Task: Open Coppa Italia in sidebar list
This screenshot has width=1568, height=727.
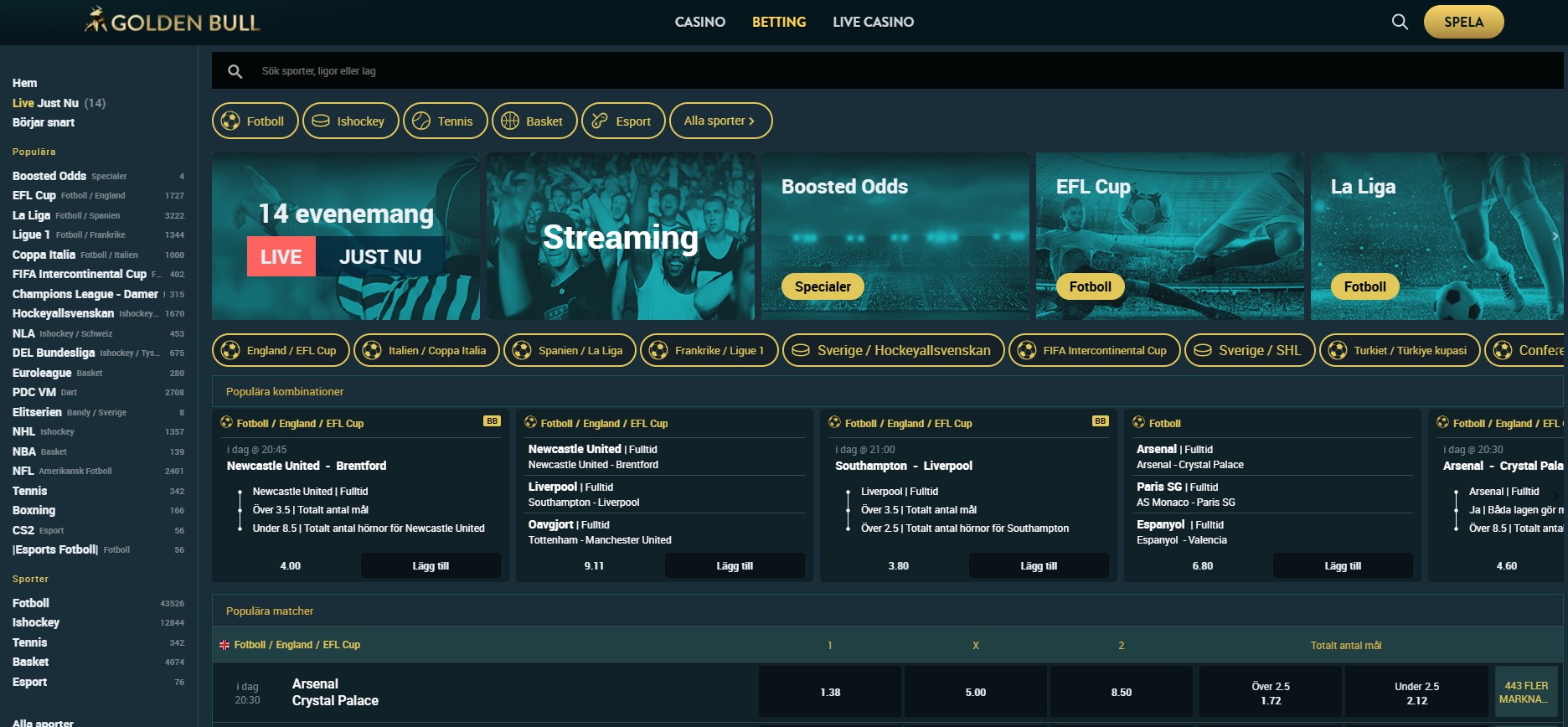Action: pos(98,255)
